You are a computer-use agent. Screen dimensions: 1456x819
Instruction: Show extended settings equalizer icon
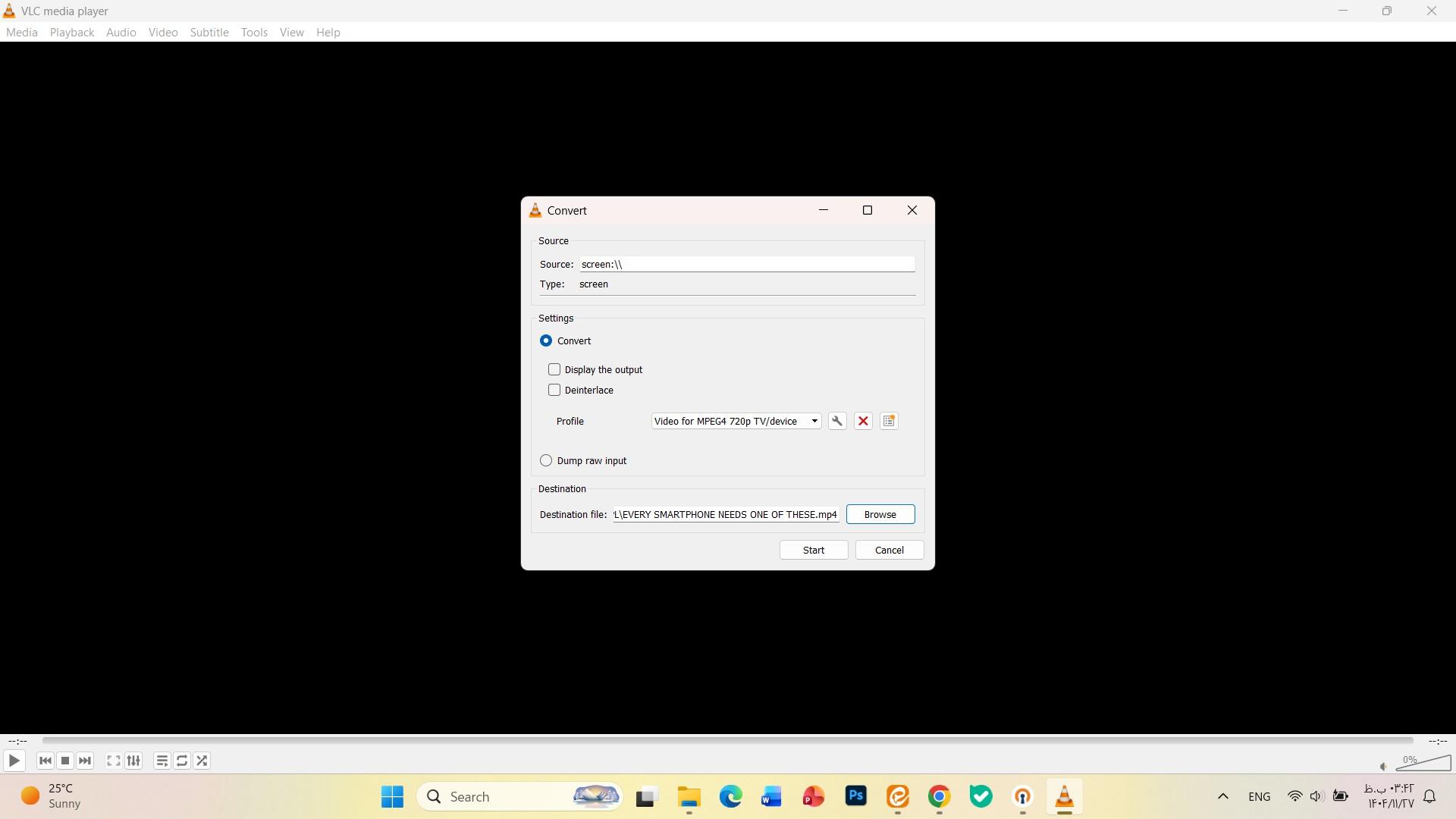coord(133,761)
